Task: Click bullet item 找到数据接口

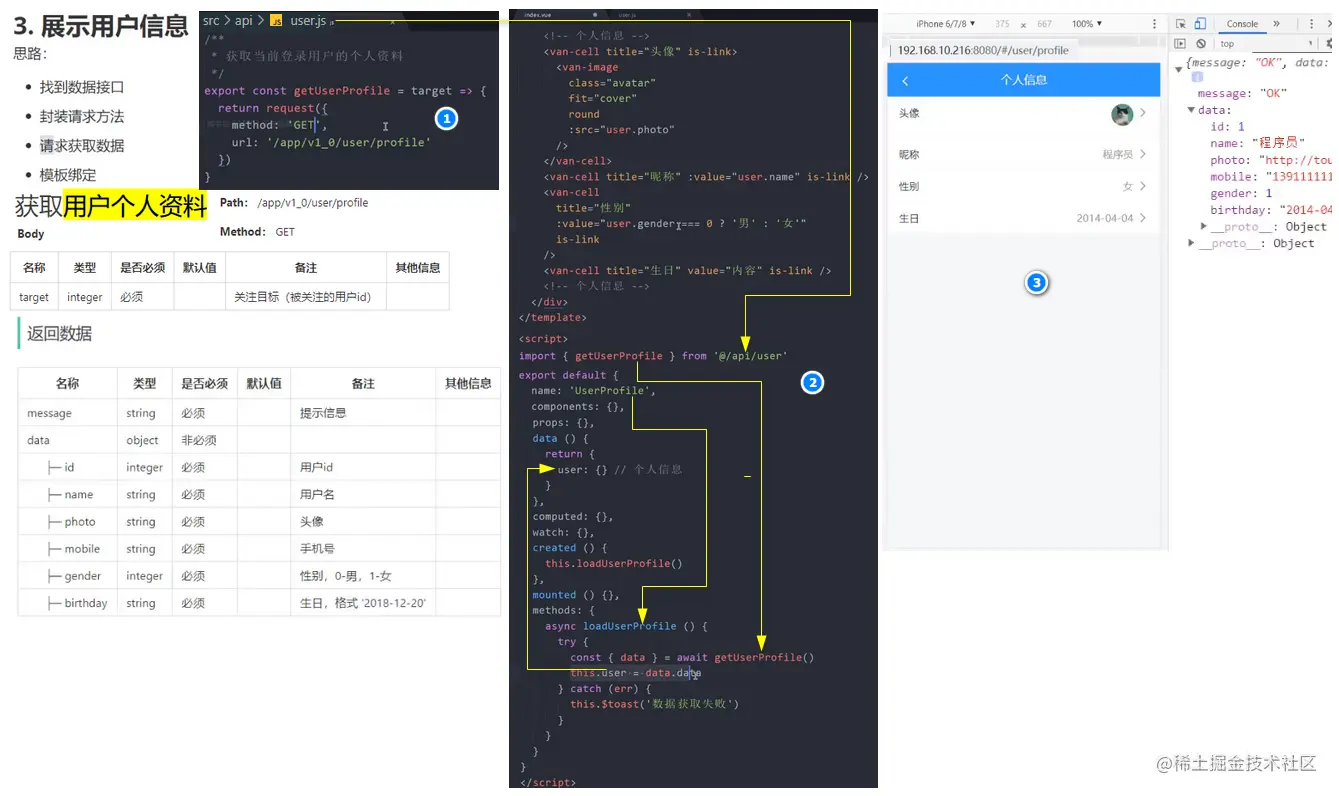Action: click(82, 87)
